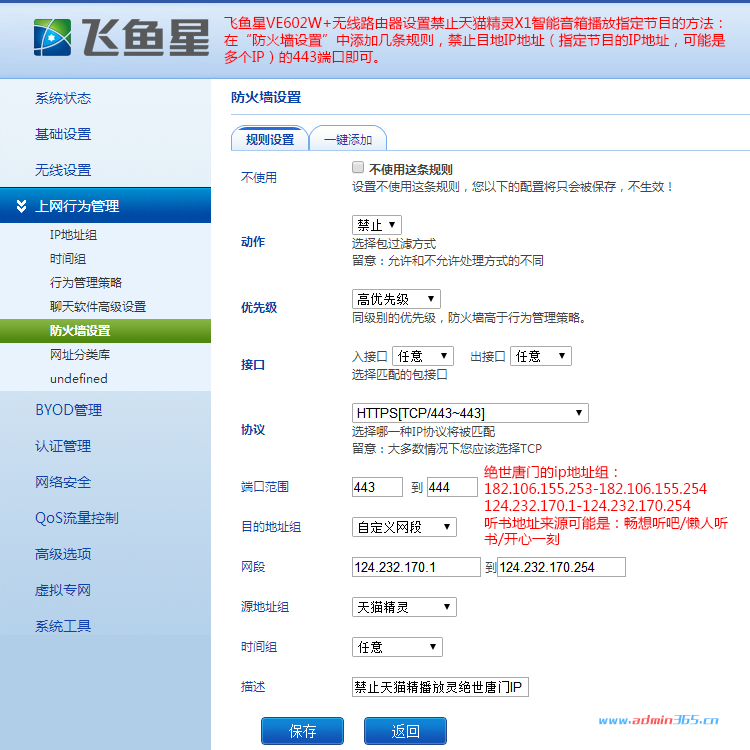The image size is (750, 750).
Task: Open 认证管理 menu
Action: (x=63, y=446)
